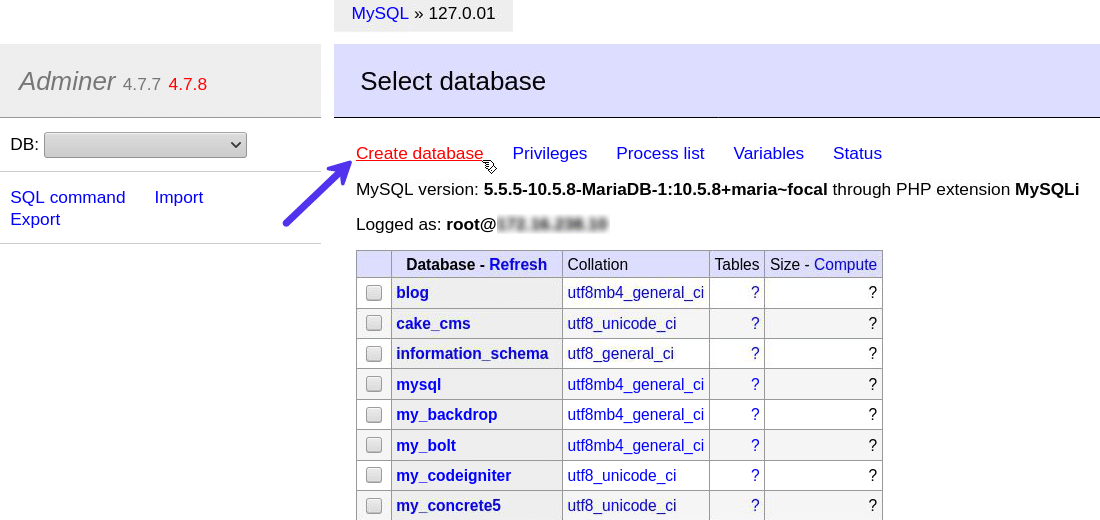Click the Import link
The image size is (1100, 520).
(x=178, y=197)
